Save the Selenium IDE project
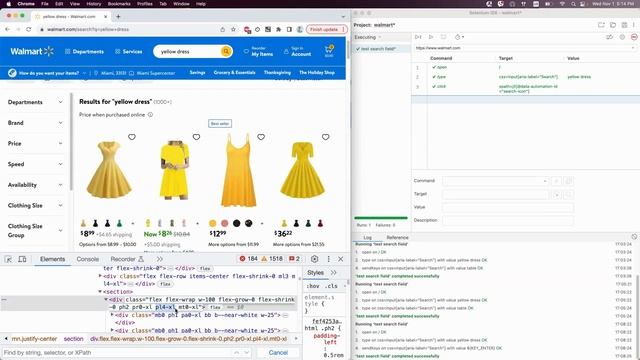 [624, 25]
